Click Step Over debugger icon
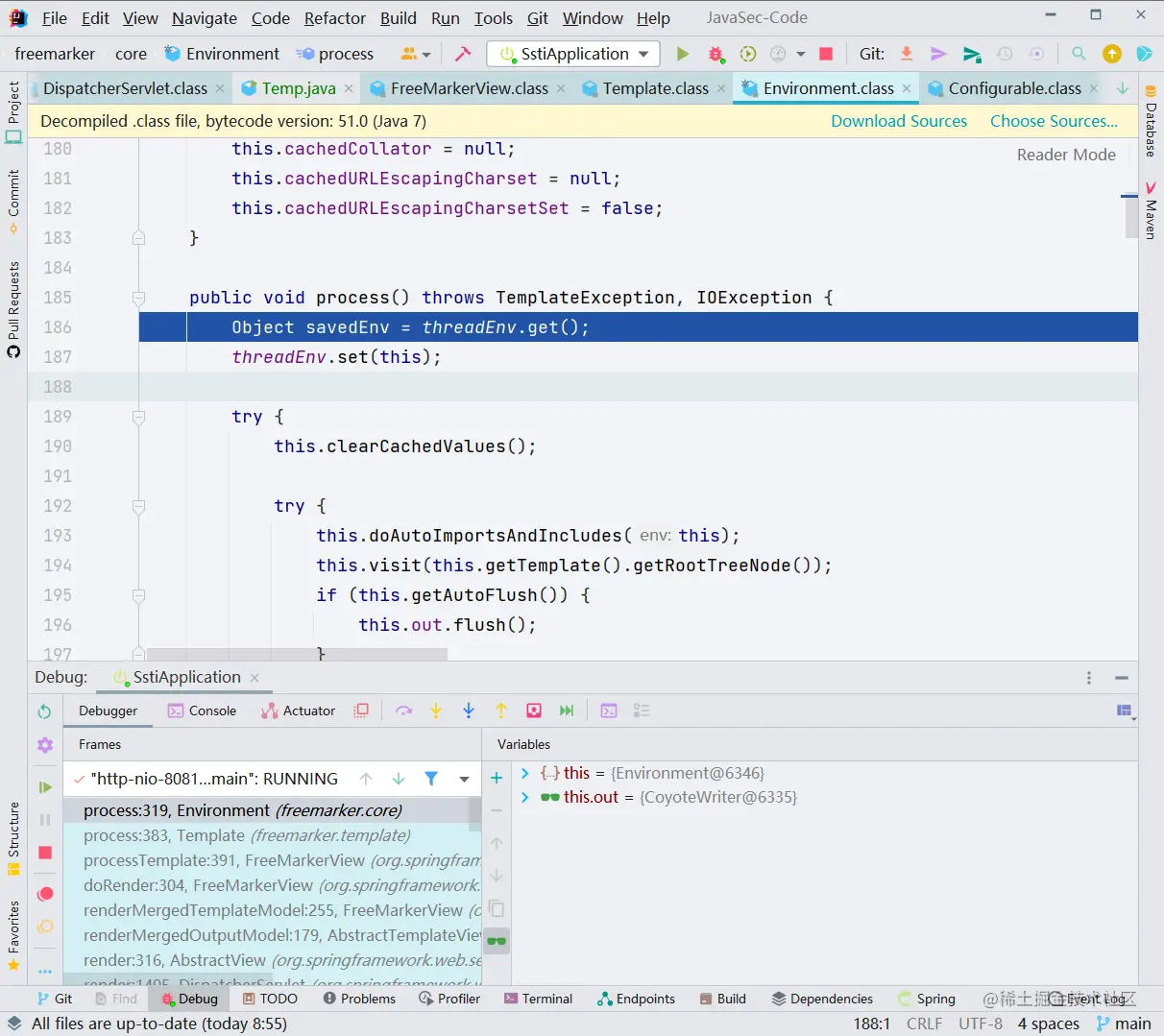Viewport: 1164px width, 1036px height. [403, 711]
